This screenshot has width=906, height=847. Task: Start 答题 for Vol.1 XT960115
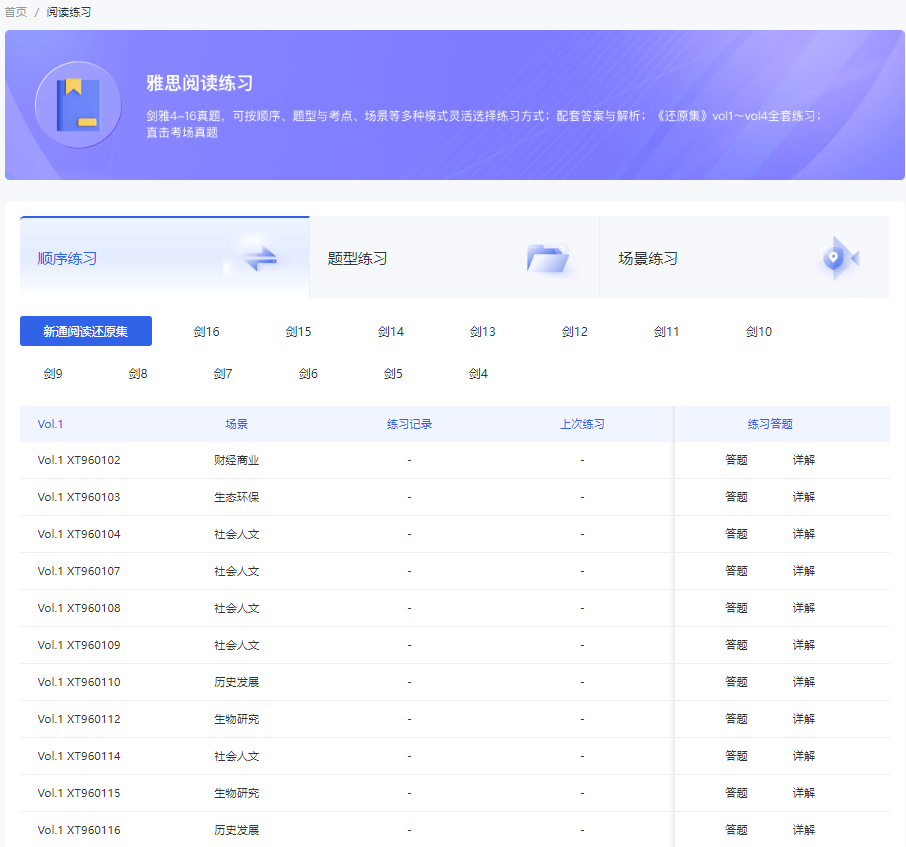point(736,793)
